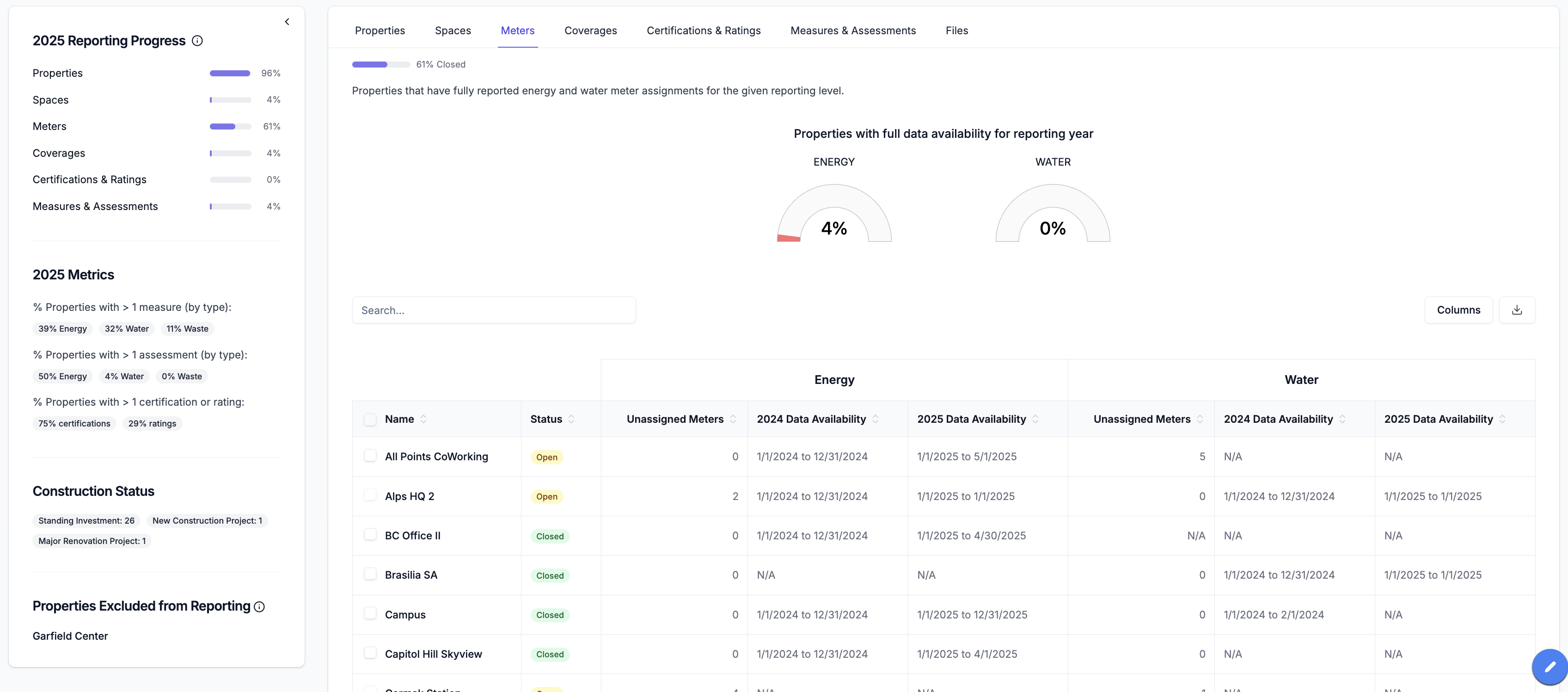Click info icon beside Properties Excluded from Reporting

click(x=259, y=607)
